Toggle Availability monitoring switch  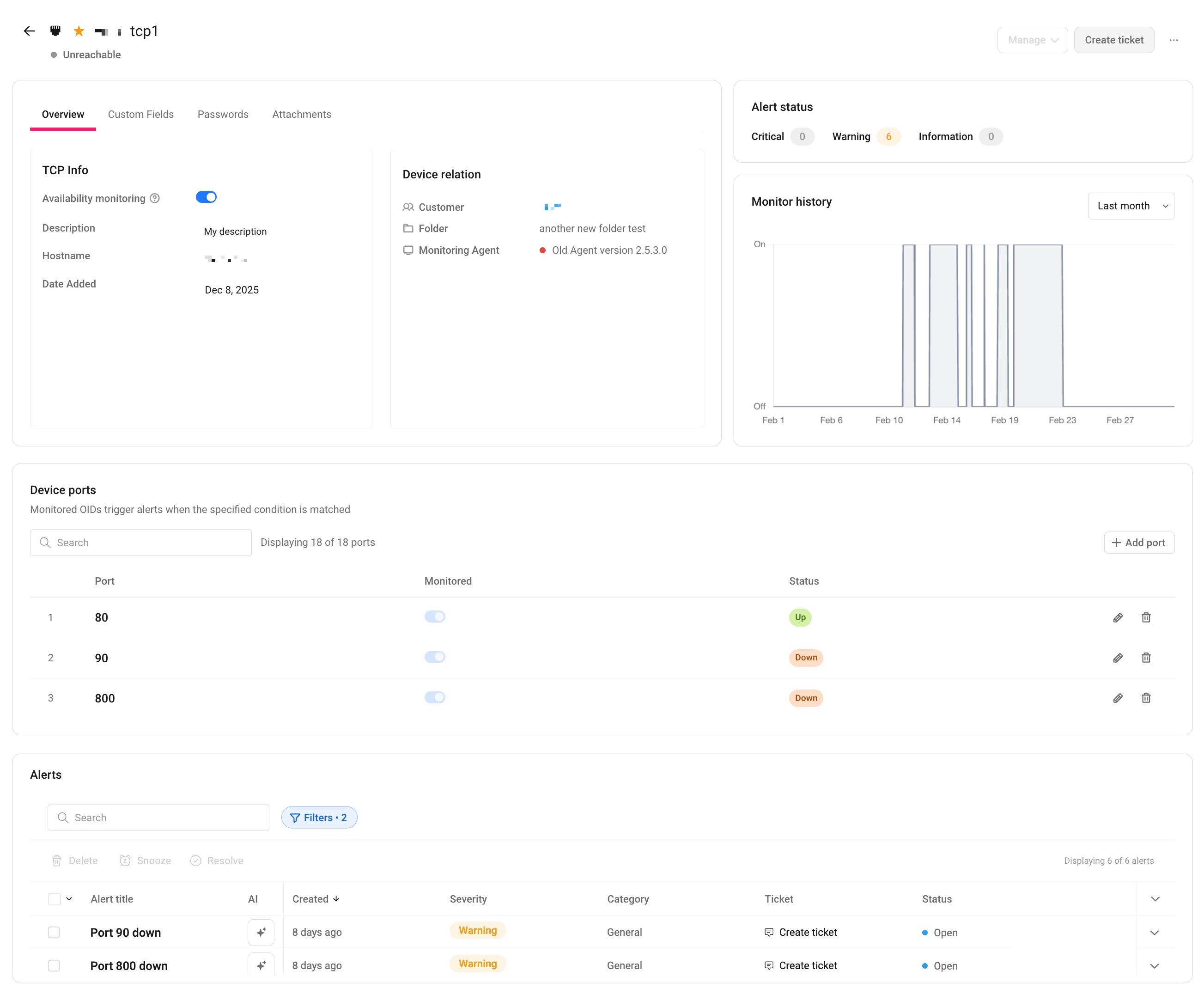click(x=207, y=197)
